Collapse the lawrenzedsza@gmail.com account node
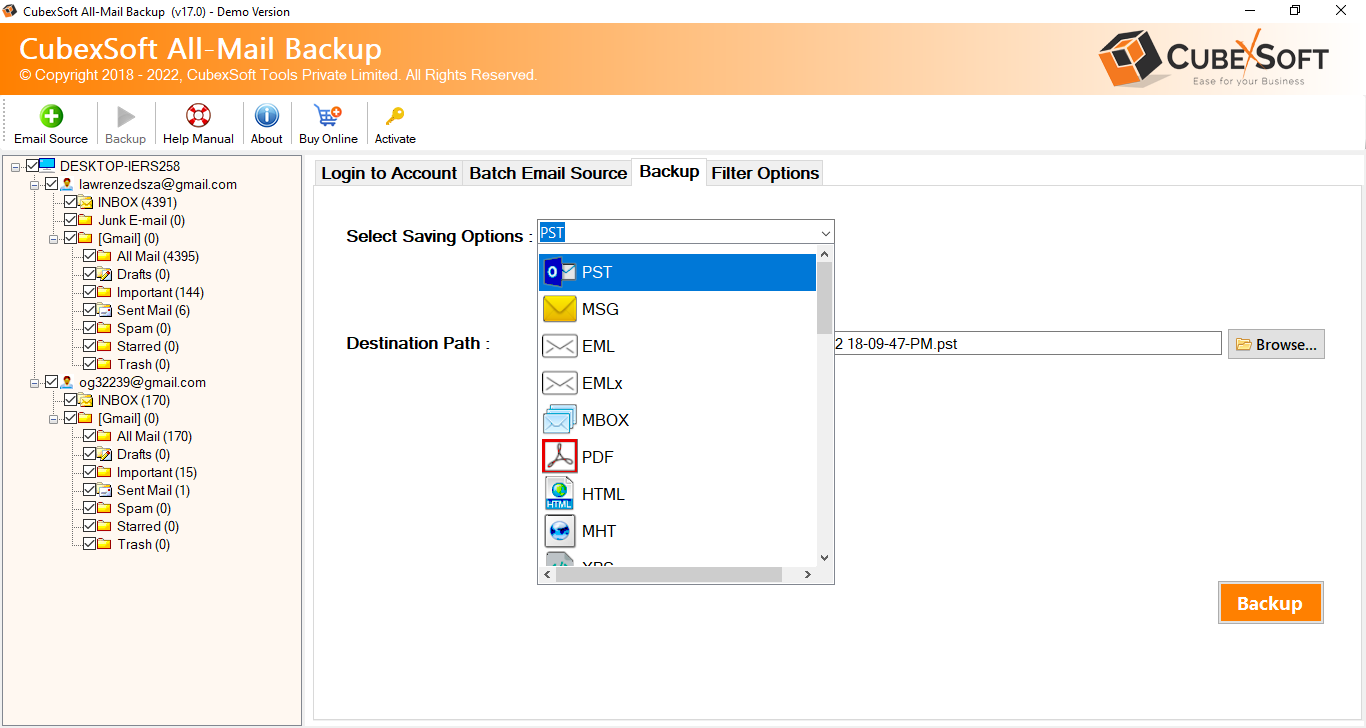This screenshot has width=1366, height=728. coord(35,184)
